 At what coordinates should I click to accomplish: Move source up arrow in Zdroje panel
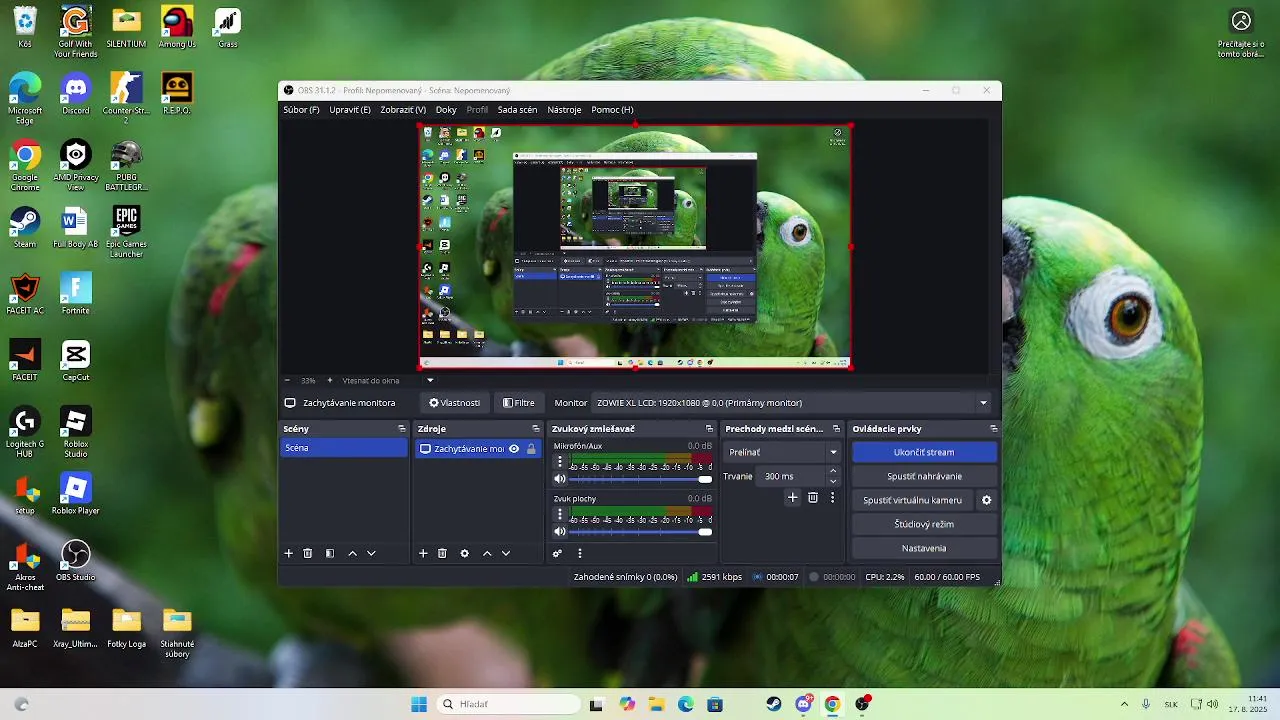pyautogui.click(x=487, y=553)
